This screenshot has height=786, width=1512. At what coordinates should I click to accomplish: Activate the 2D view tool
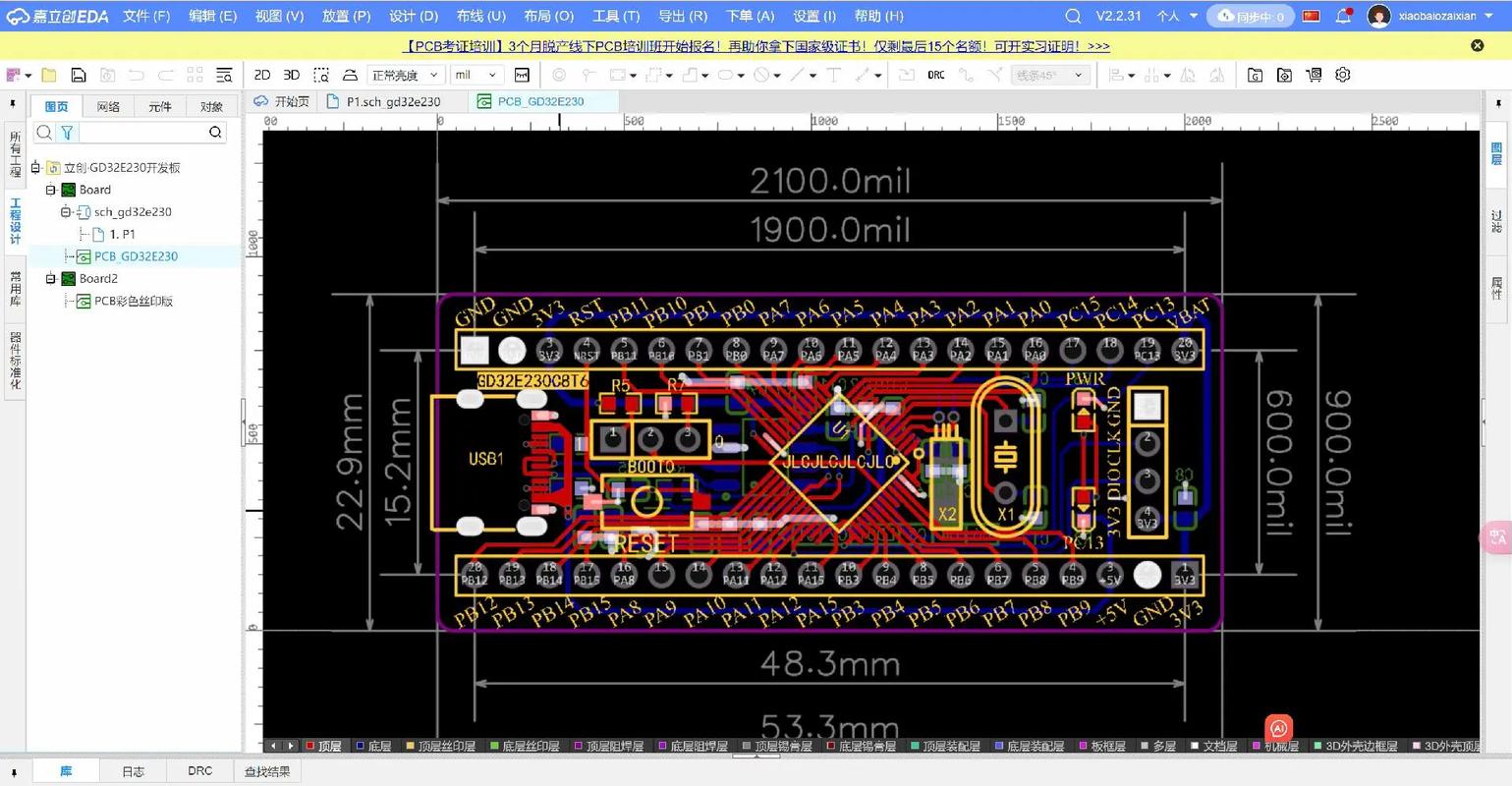pyautogui.click(x=260, y=75)
